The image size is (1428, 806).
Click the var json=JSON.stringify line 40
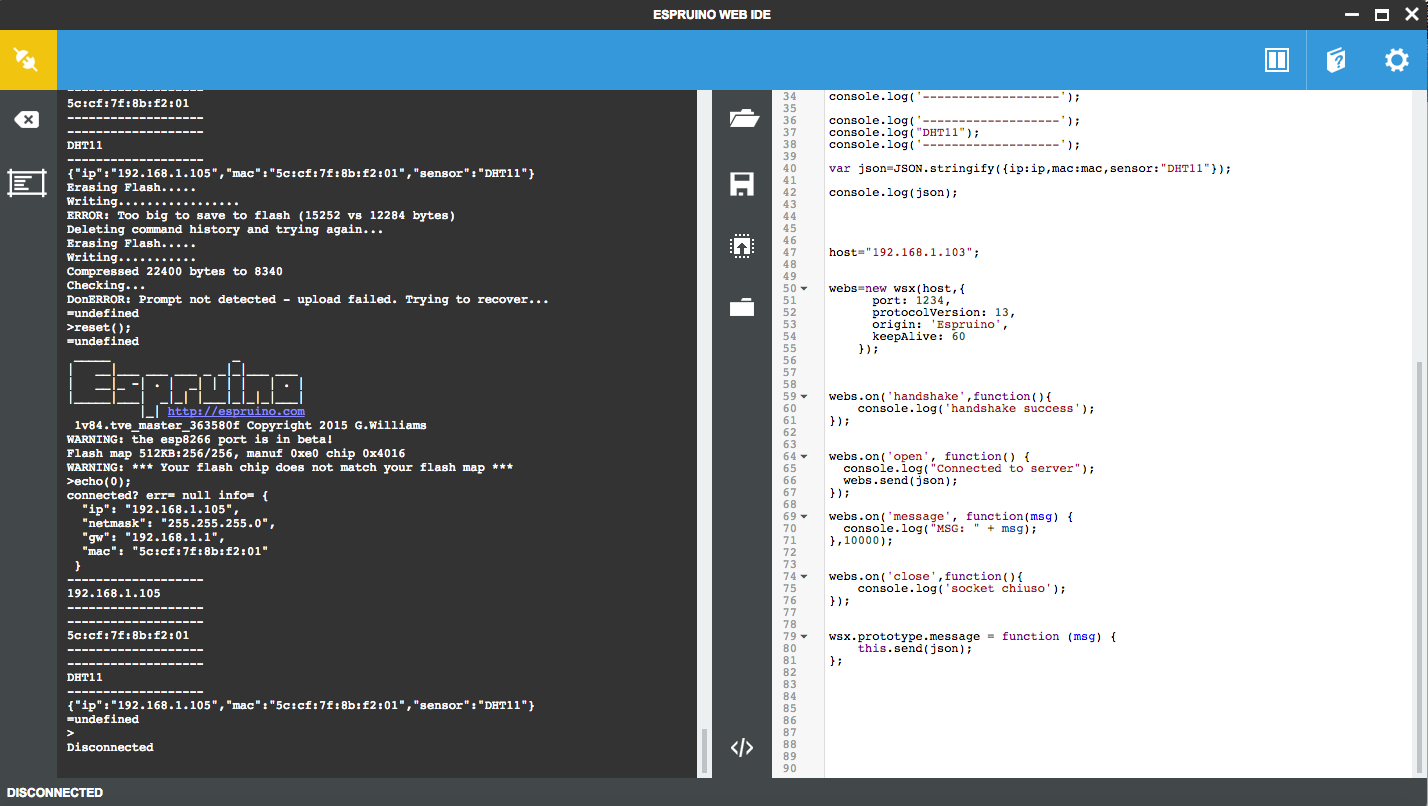coord(1030,169)
